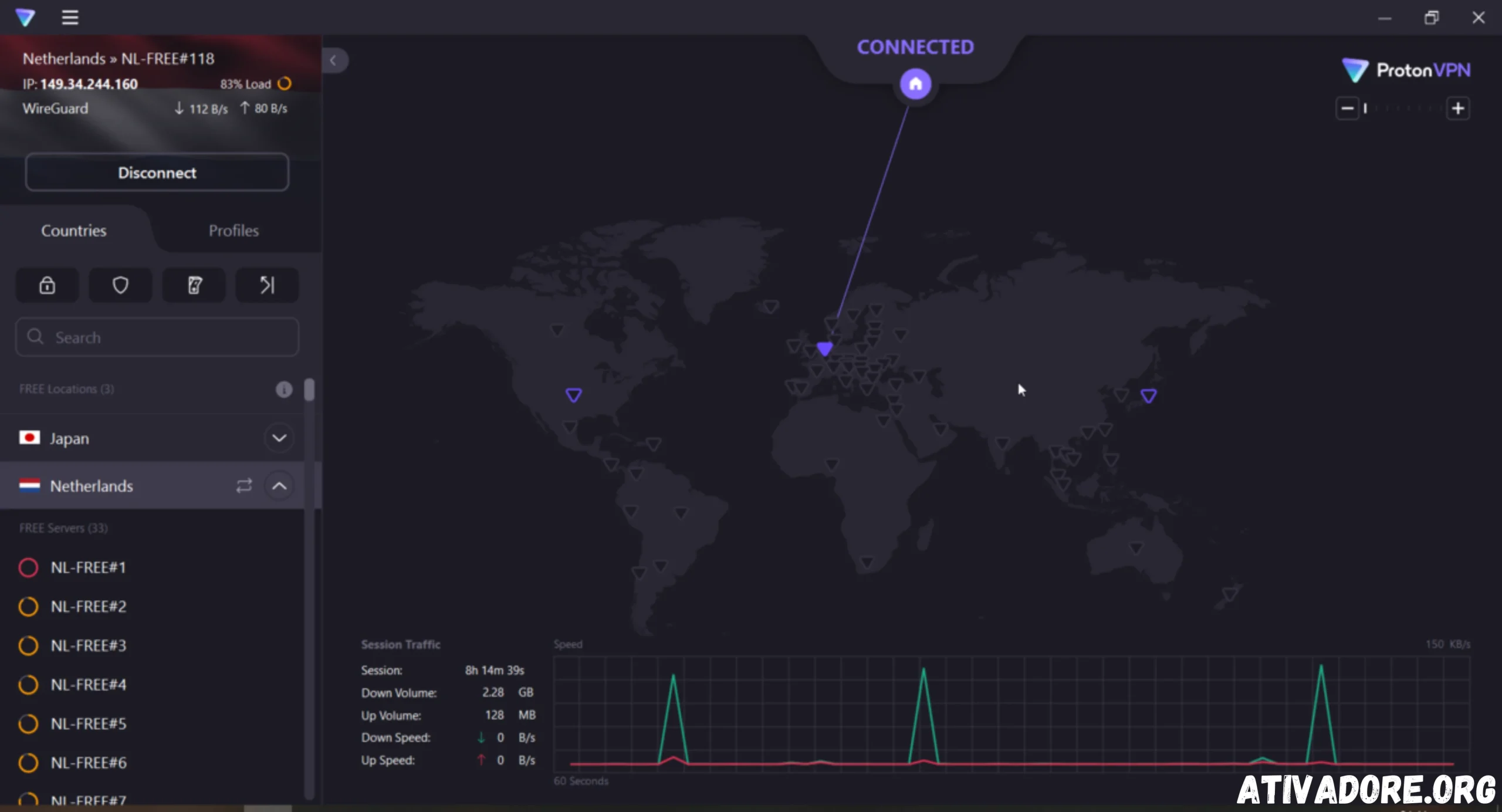The width and height of the screenshot is (1502, 812).
Task: Click the Up Volume 128 MB value
Action: [x=510, y=715]
